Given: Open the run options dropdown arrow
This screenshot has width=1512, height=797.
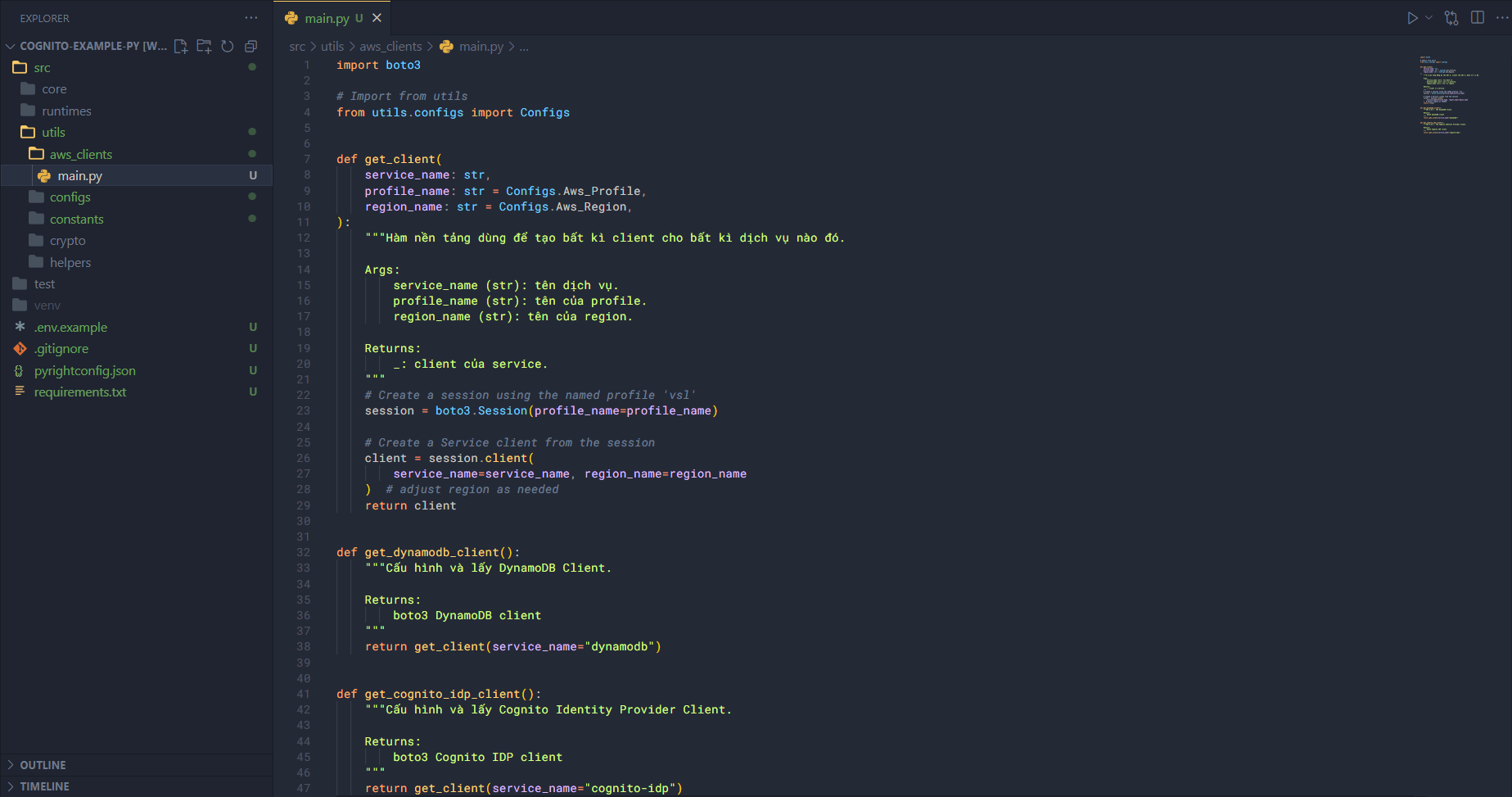Looking at the screenshot, I should click(x=1429, y=18).
